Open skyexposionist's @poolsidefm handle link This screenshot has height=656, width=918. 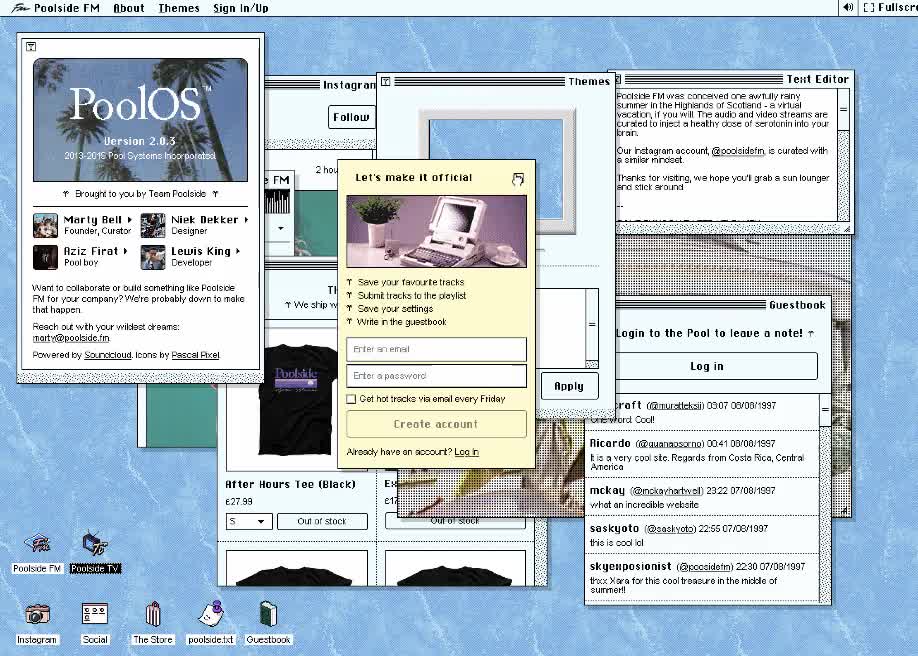click(704, 567)
